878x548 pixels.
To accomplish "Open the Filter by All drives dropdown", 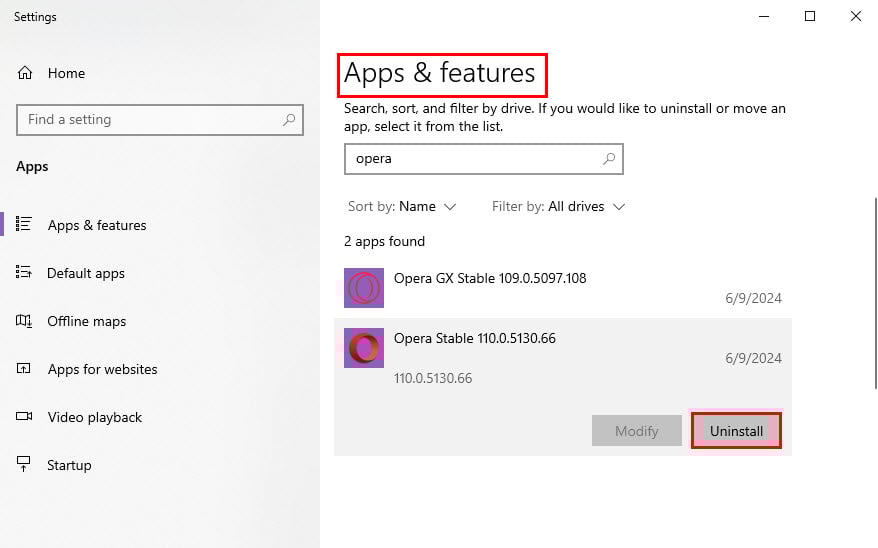I will point(558,207).
